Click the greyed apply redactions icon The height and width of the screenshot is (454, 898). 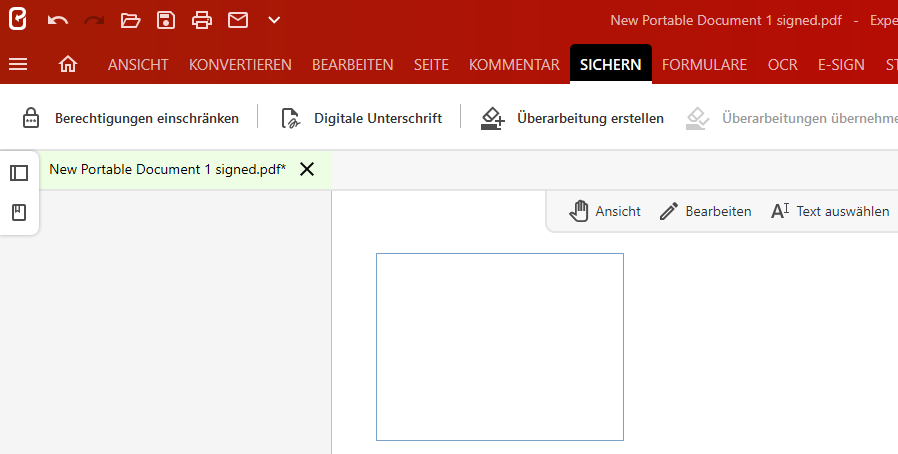pyautogui.click(x=697, y=118)
